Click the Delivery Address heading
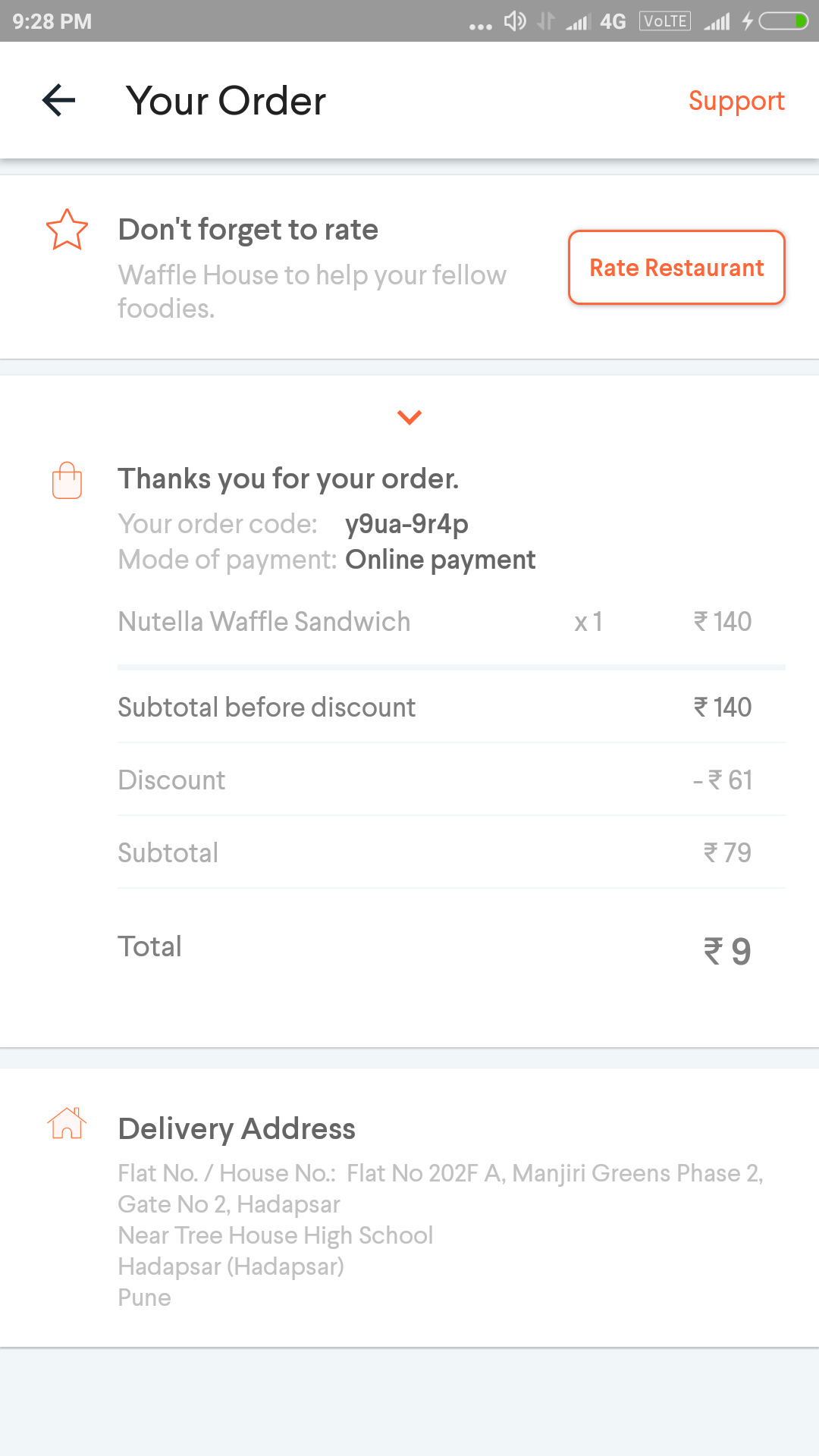The image size is (819, 1456). coord(237,1128)
